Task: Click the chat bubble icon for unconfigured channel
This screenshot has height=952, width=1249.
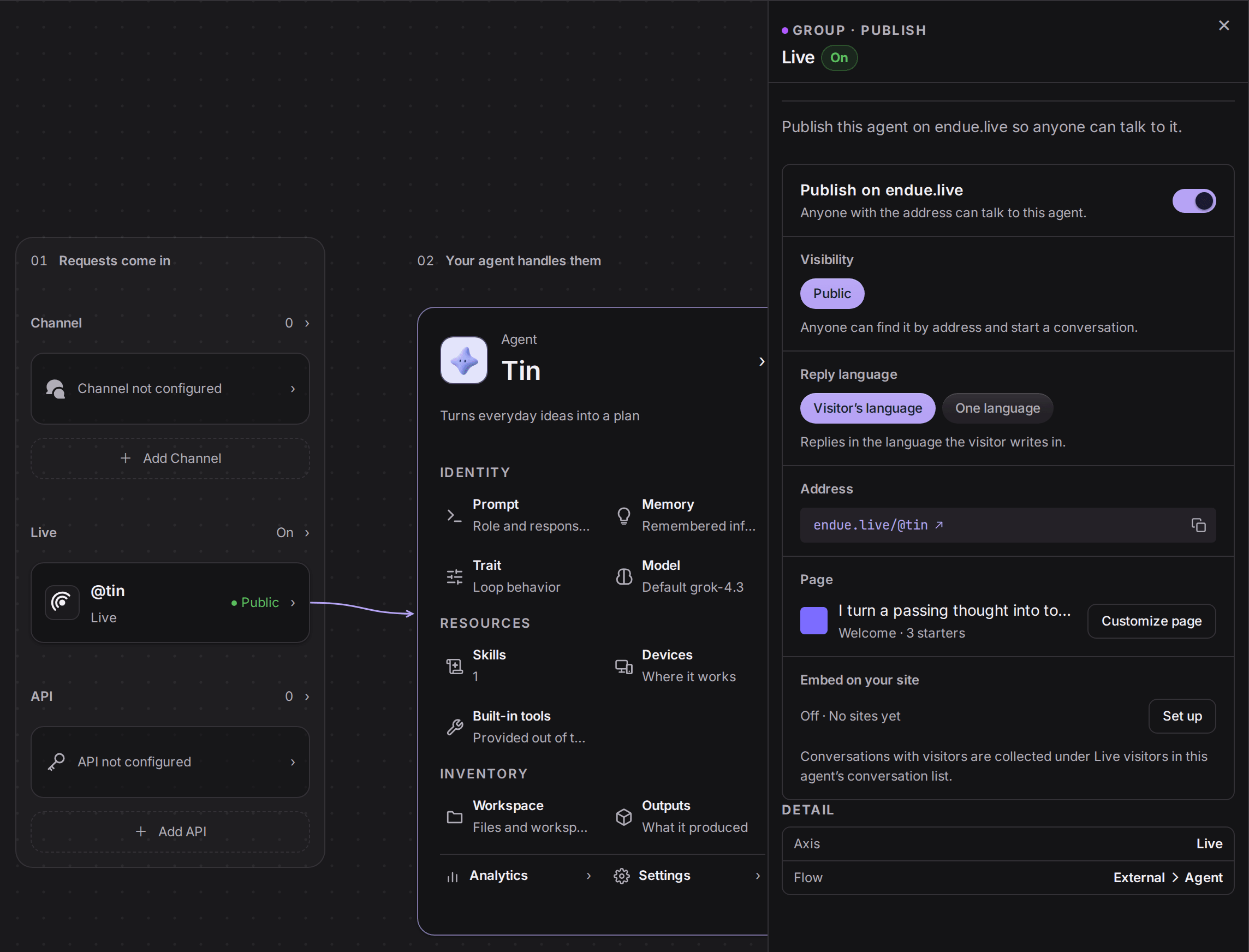Action: 55,389
